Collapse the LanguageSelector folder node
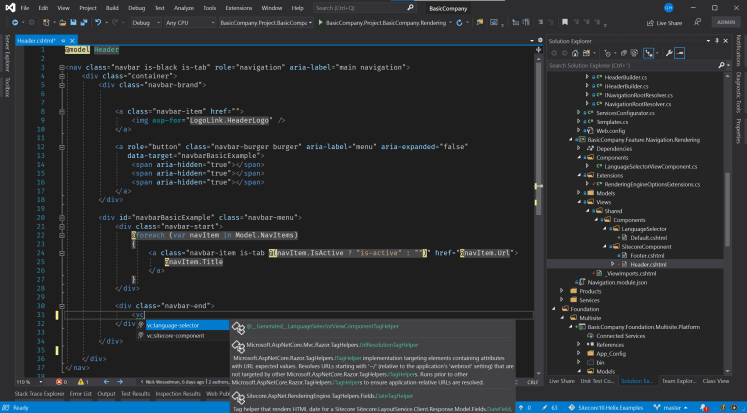 pos(604,228)
